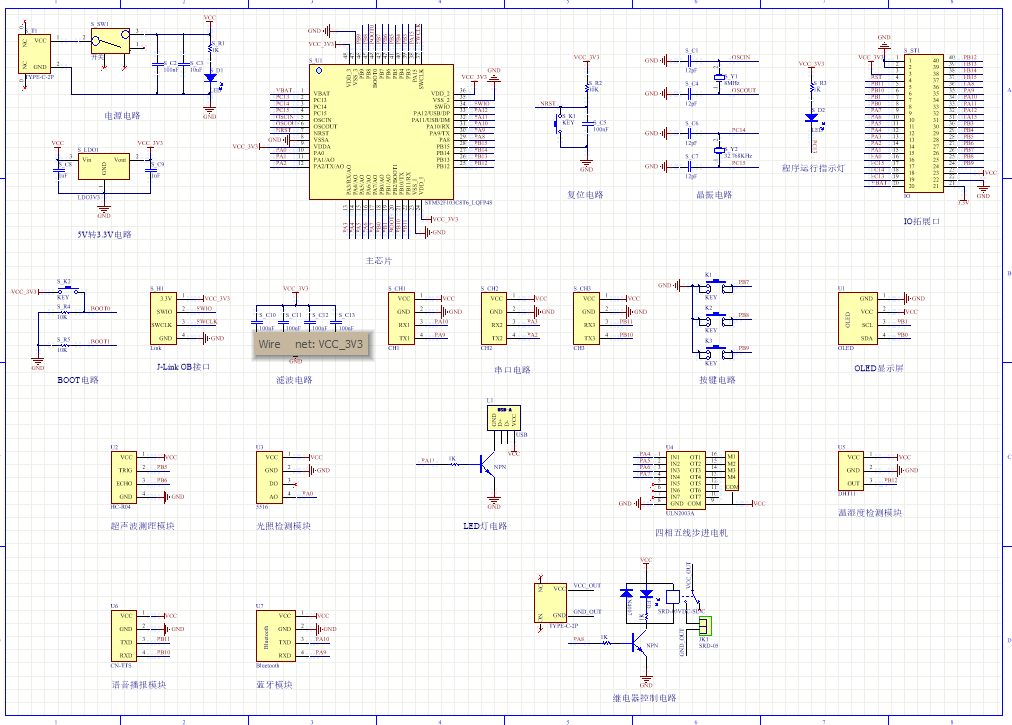Select the S_LDO1 regulator component
The image size is (1012, 725).
[104, 166]
